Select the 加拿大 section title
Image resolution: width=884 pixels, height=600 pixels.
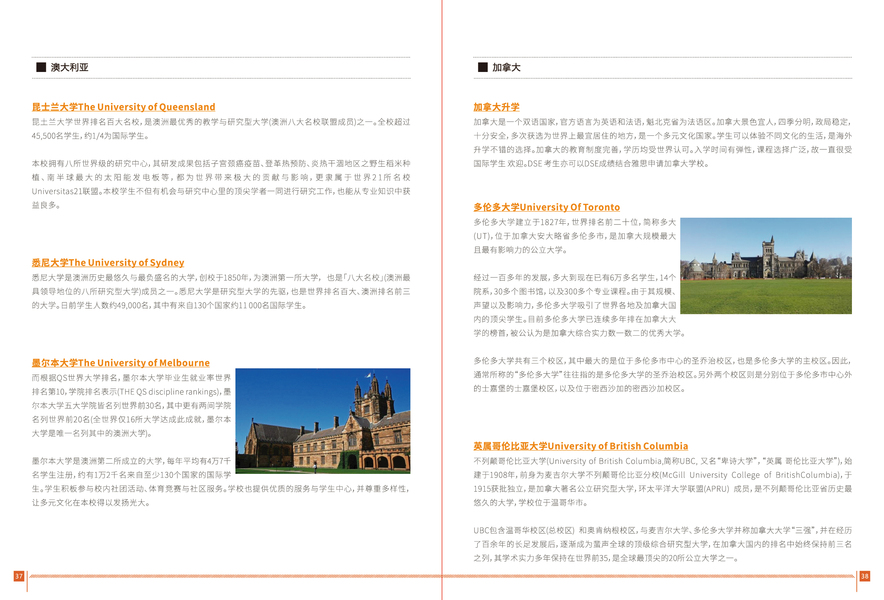click(506, 67)
